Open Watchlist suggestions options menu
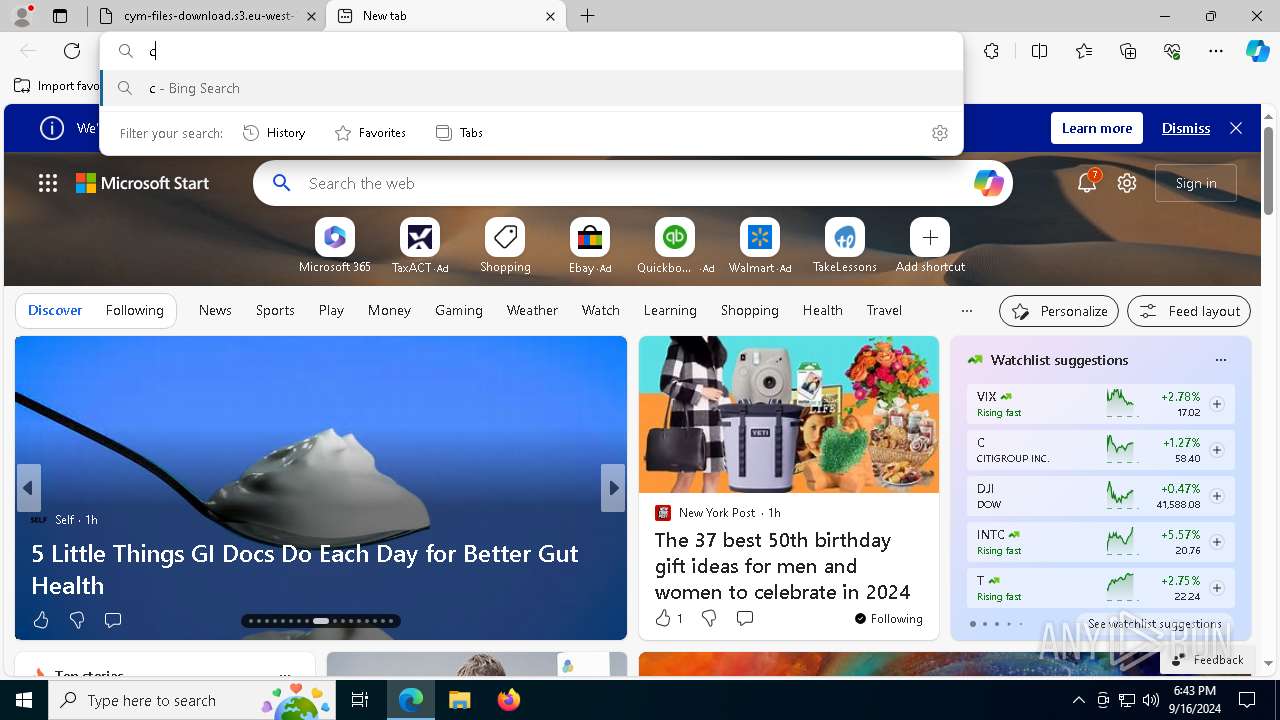 [x=1220, y=360]
